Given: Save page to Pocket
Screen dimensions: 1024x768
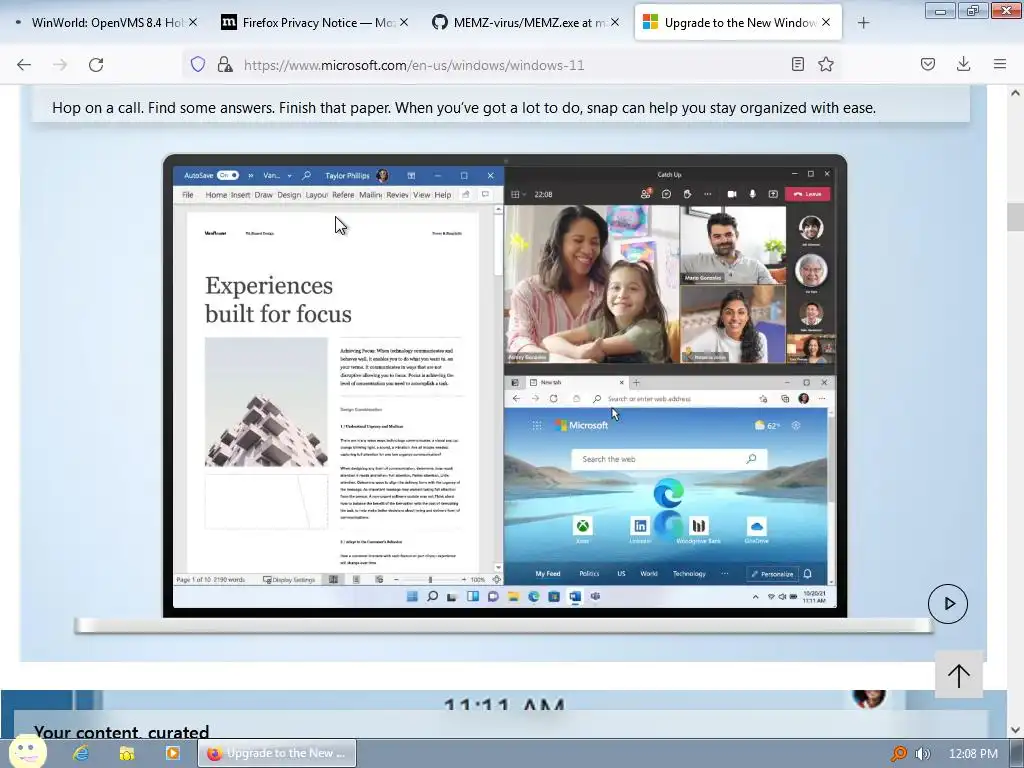Looking at the screenshot, I should (928, 64).
